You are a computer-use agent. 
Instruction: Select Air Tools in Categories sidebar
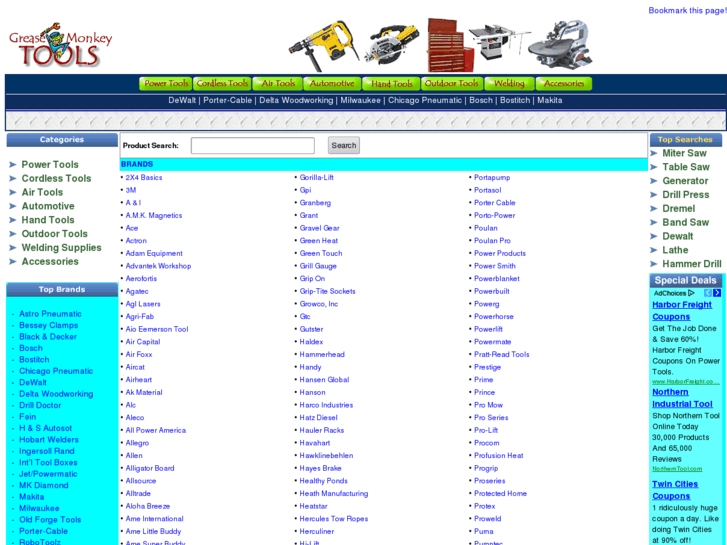tap(42, 192)
